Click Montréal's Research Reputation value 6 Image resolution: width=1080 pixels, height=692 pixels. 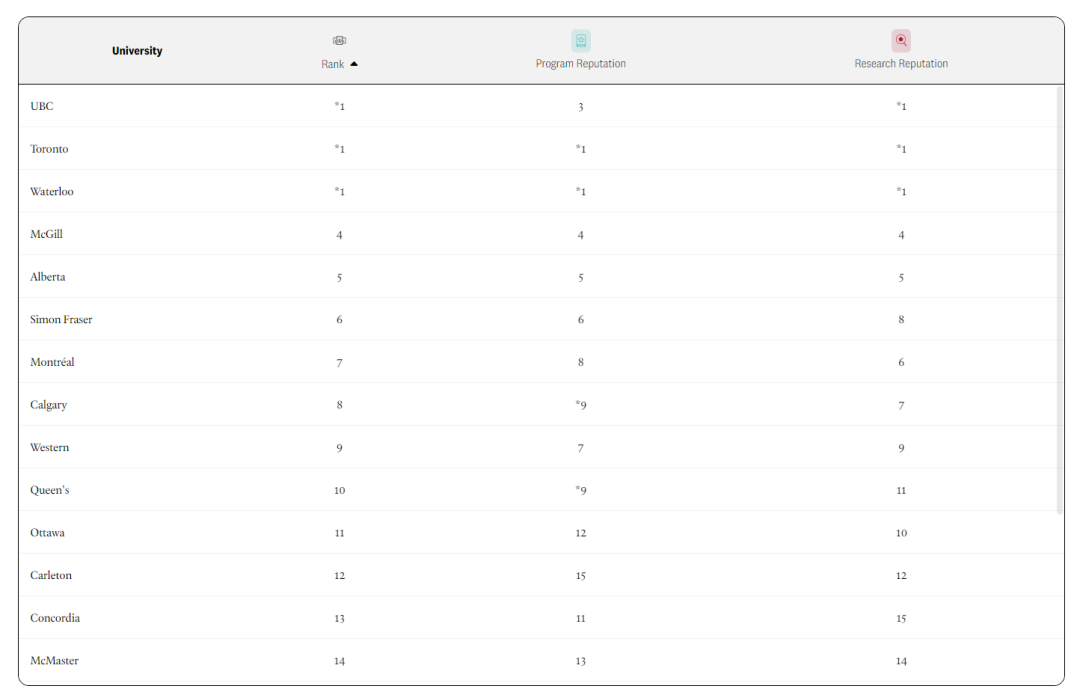click(x=901, y=362)
